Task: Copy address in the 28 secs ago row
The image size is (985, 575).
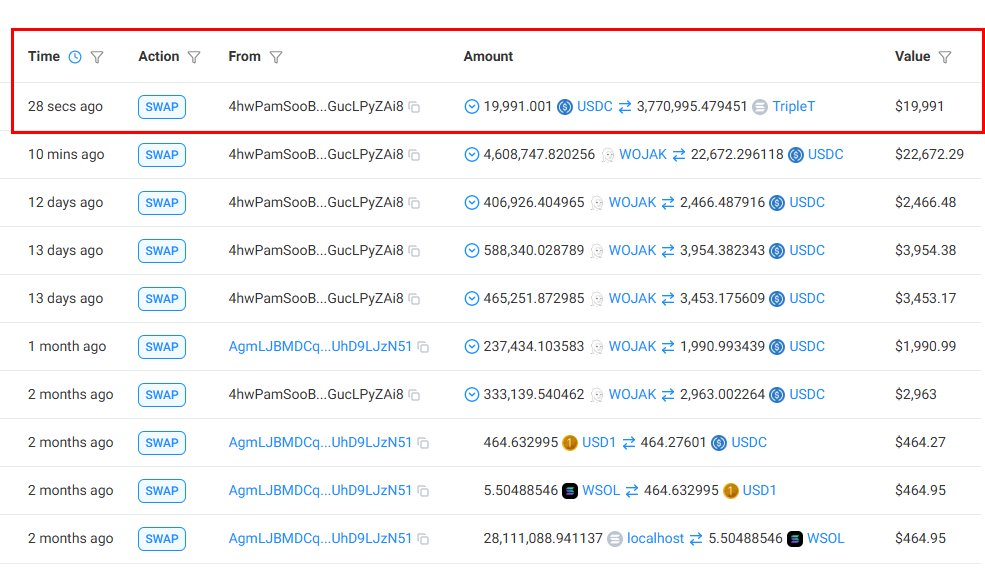Action: tap(414, 107)
